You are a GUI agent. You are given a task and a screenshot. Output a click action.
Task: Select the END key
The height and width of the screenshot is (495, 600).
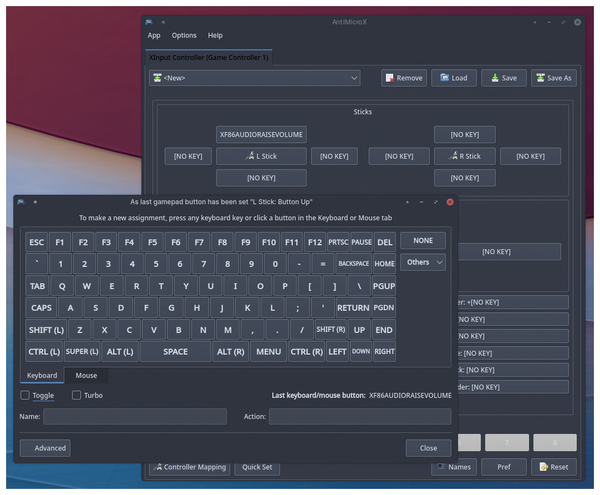[x=384, y=330]
